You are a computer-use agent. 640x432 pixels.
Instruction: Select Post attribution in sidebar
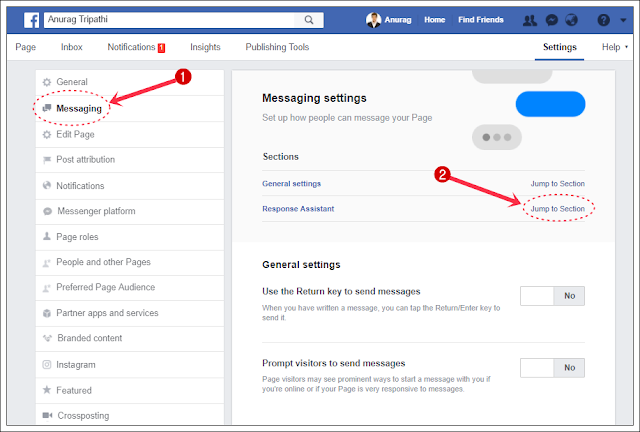point(130,160)
